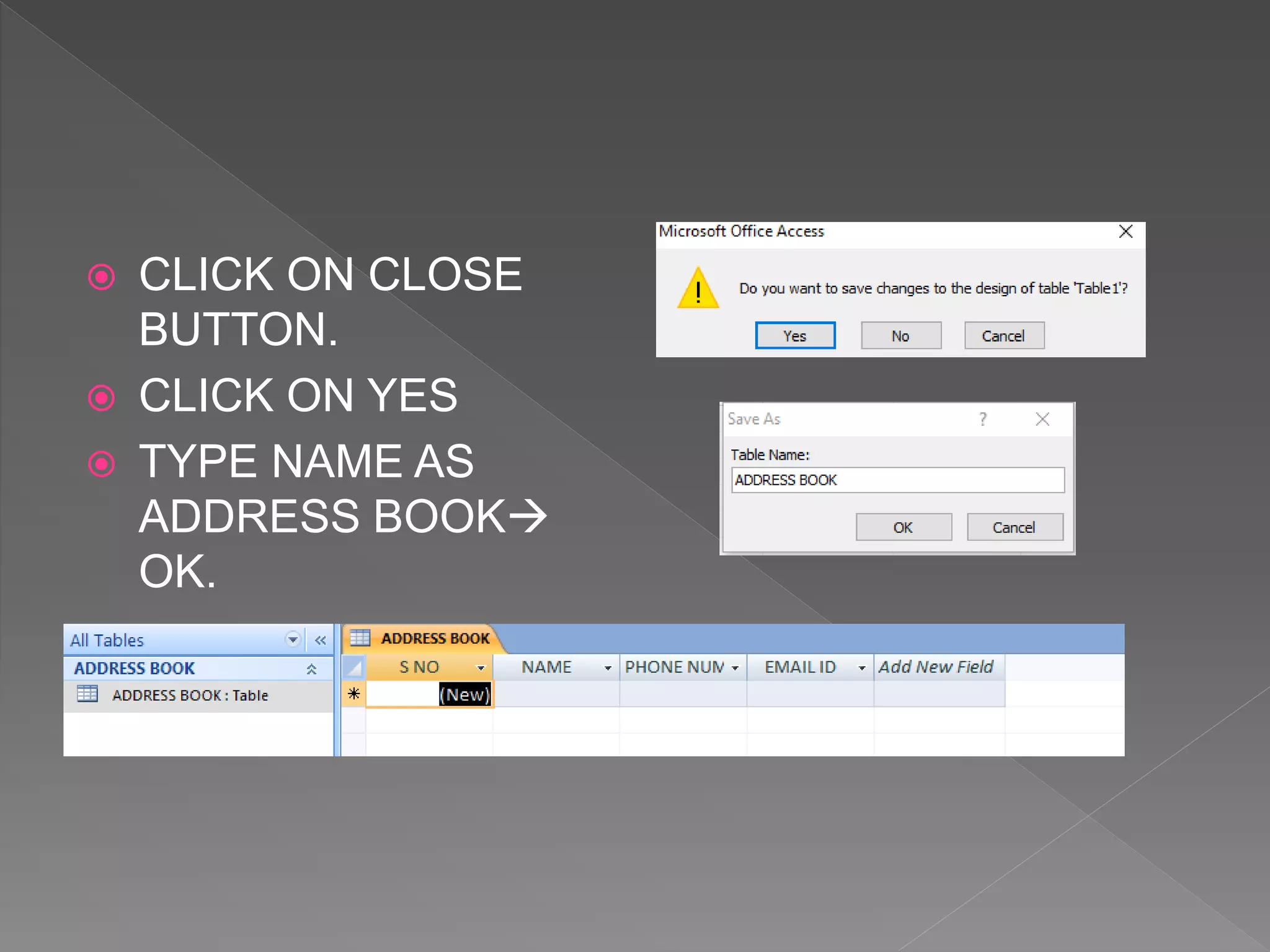
Task: Click No in the save changes dialog
Action: pyautogui.click(x=900, y=336)
